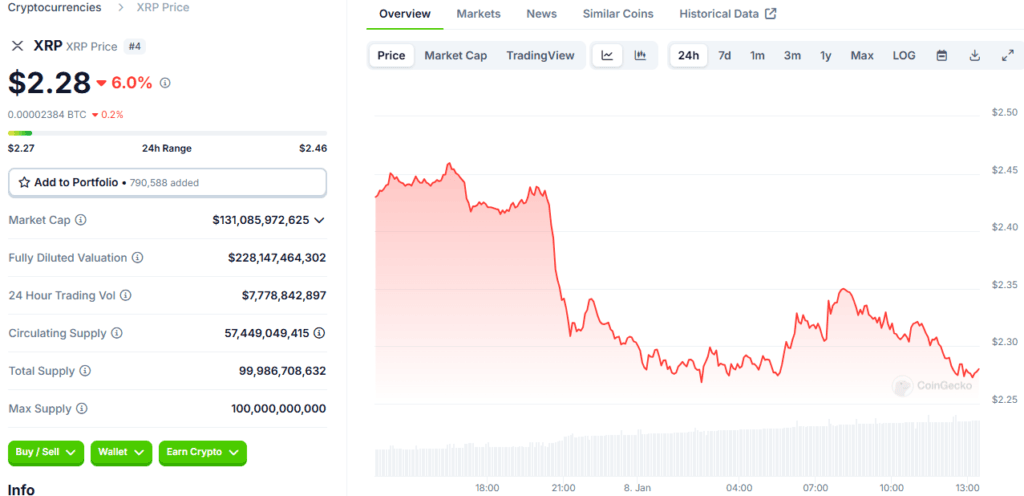Open the Similar Coins tab

(618, 14)
